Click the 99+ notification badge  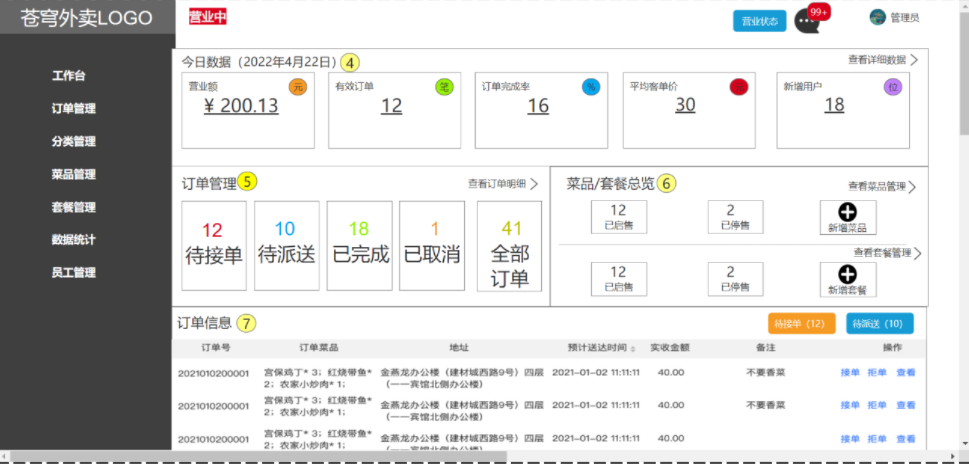pos(819,12)
